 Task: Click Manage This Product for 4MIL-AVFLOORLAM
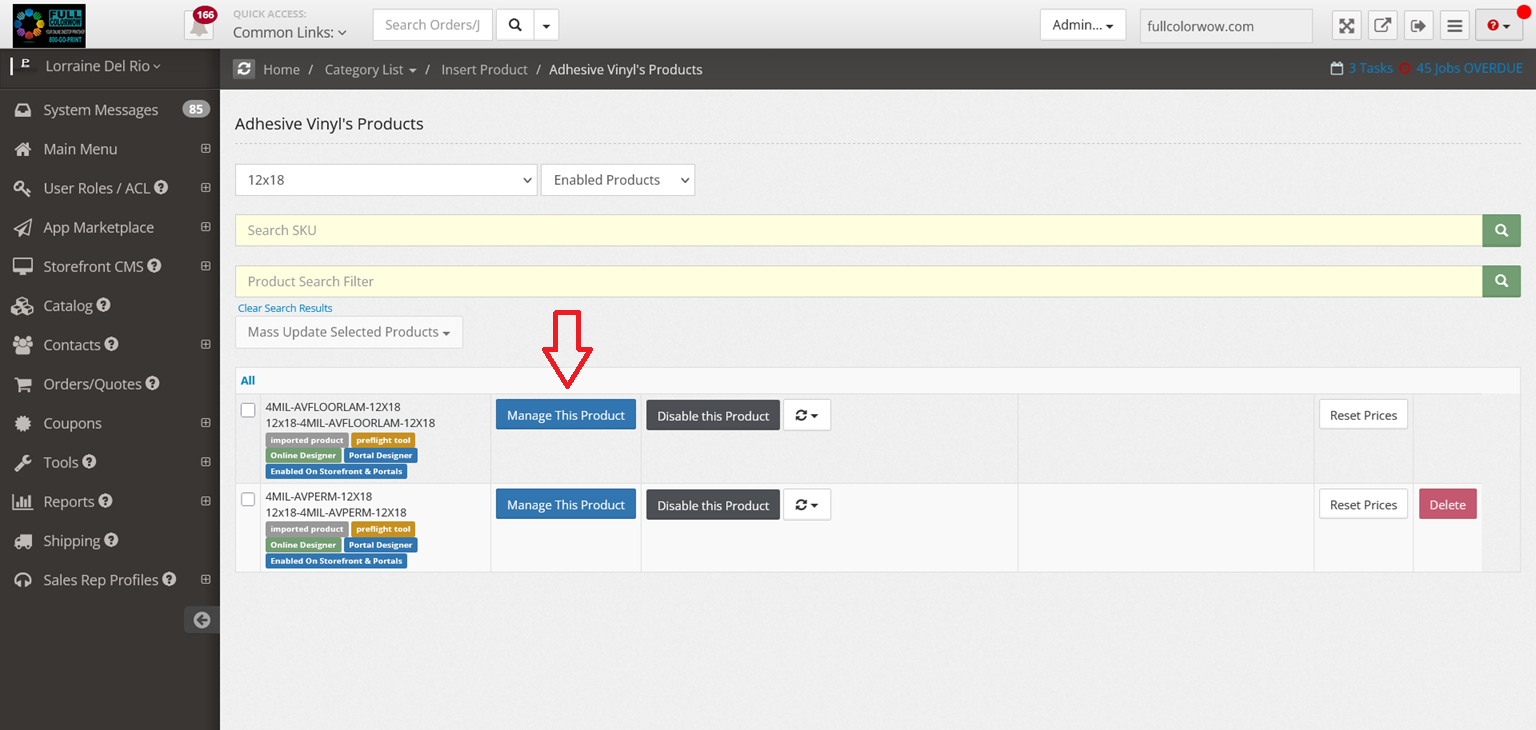[x=565, y=415]
